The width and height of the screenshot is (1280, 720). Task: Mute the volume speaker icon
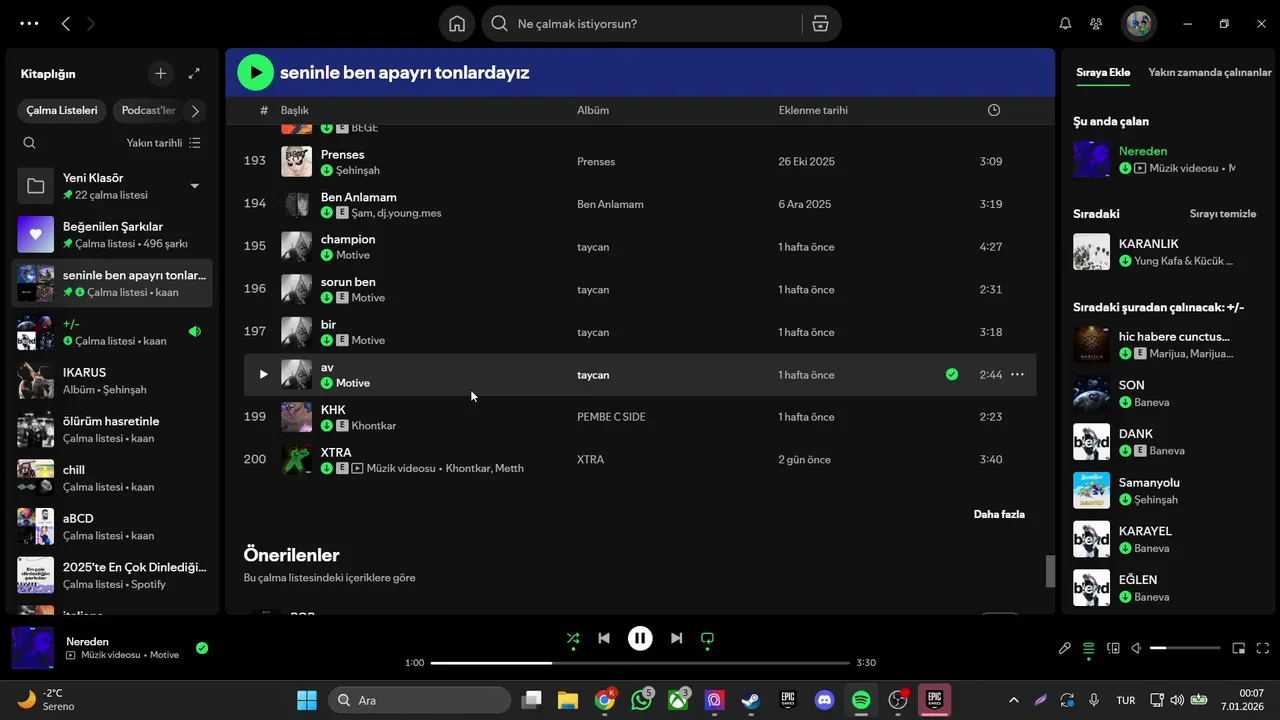(1137, 648)
